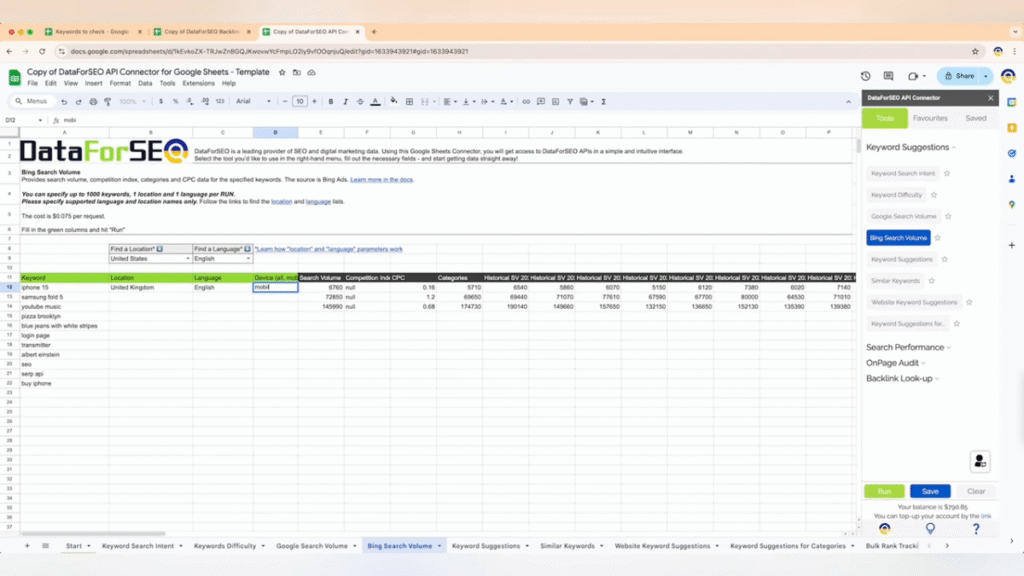Click the Share button
This screenshot has height=576, width=1024.
tap(959, 76)
